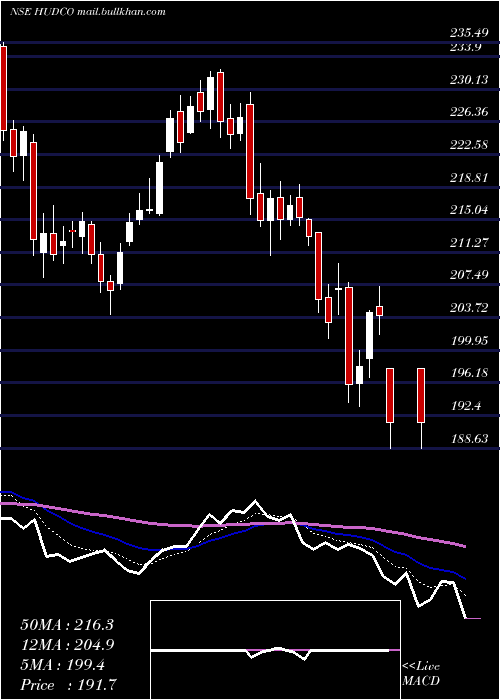
Task: Click the 226.36 price axis label
Action: point(469,112)
